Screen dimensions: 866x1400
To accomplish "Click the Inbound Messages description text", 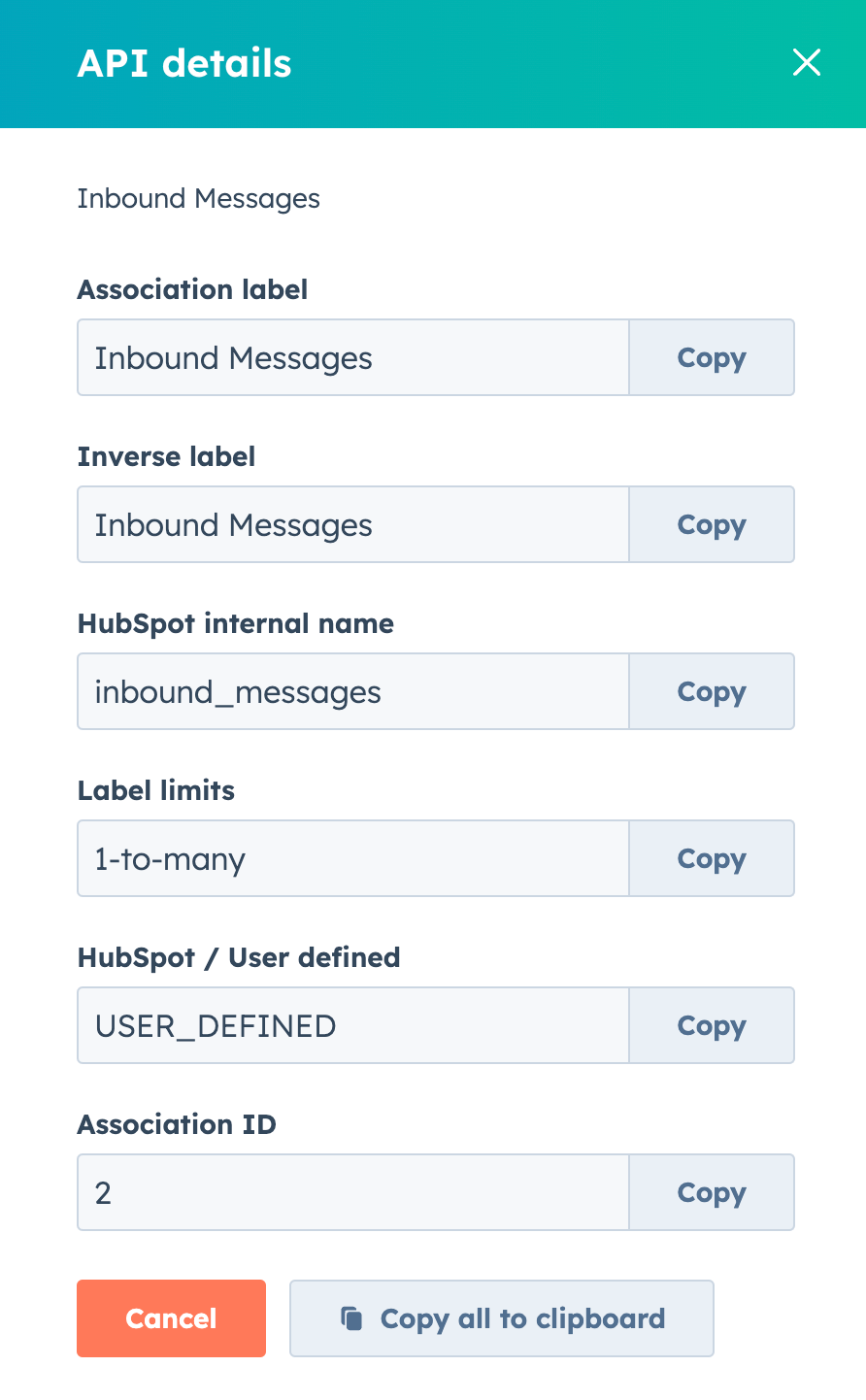I will pyautogui.click(x=198, y=198).
